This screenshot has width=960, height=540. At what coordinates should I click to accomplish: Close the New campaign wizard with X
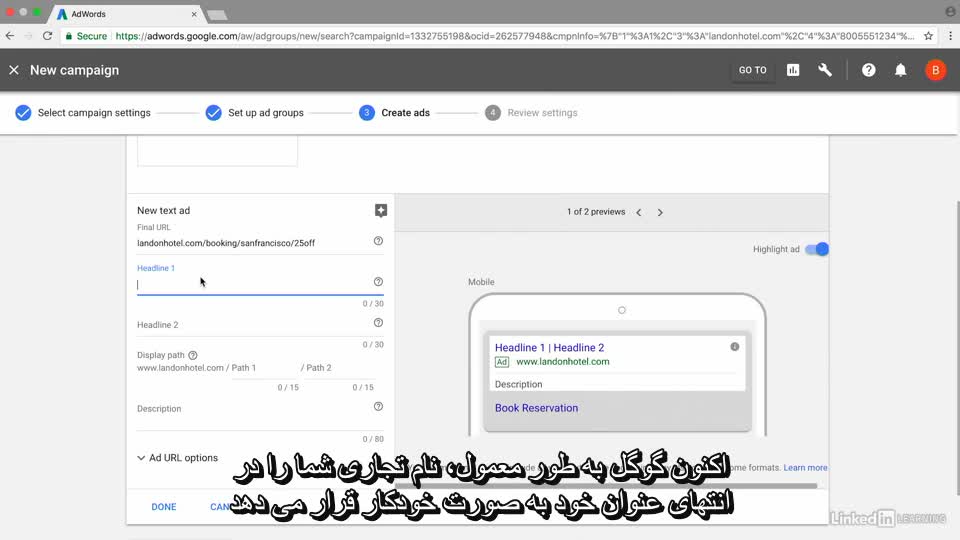tap(14, 70)
